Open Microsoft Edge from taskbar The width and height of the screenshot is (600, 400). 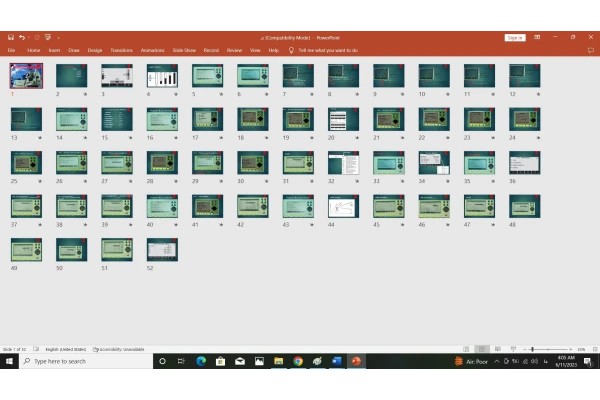point(201,361)
